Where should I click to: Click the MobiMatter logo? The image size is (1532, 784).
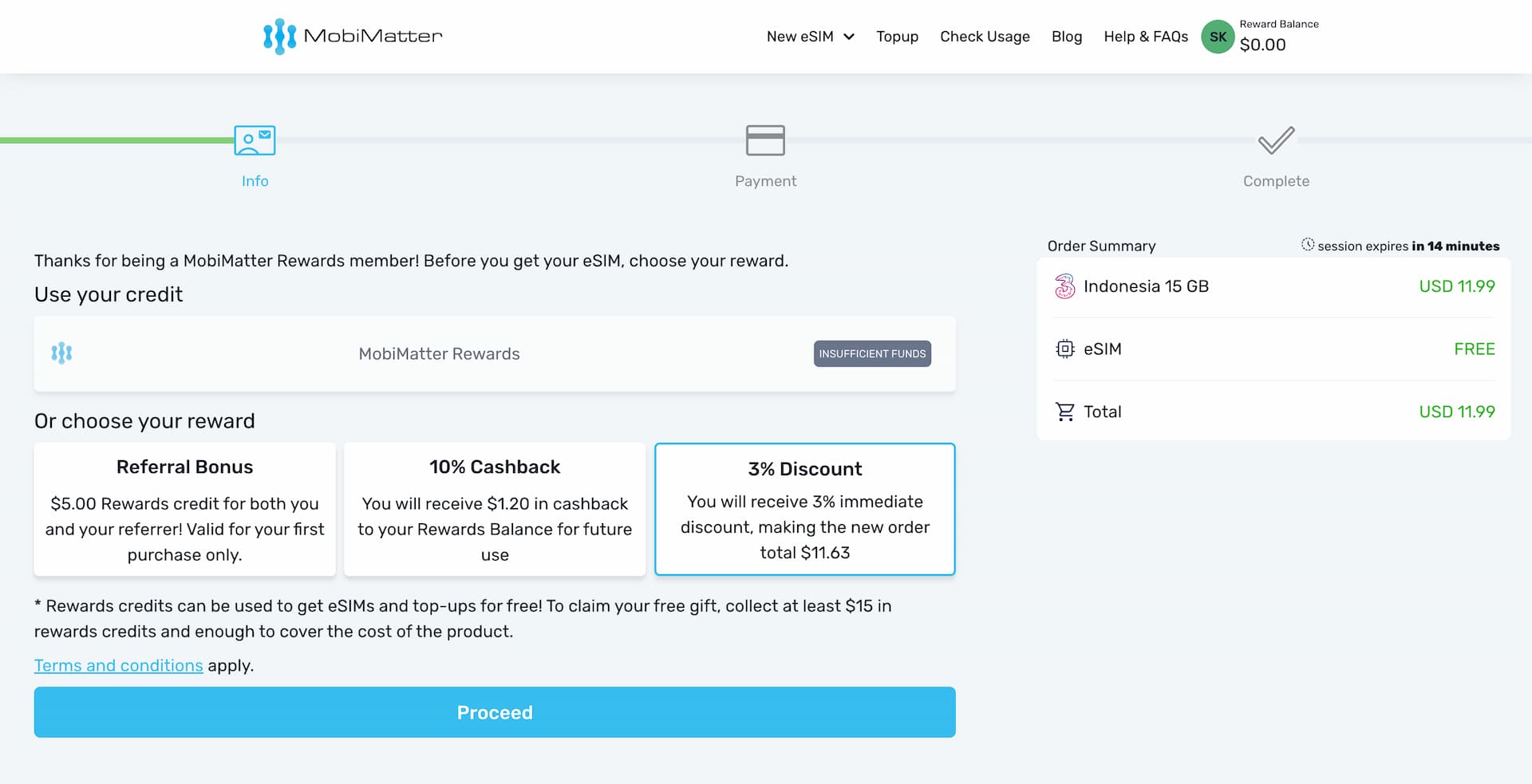[x=353, y=36]
